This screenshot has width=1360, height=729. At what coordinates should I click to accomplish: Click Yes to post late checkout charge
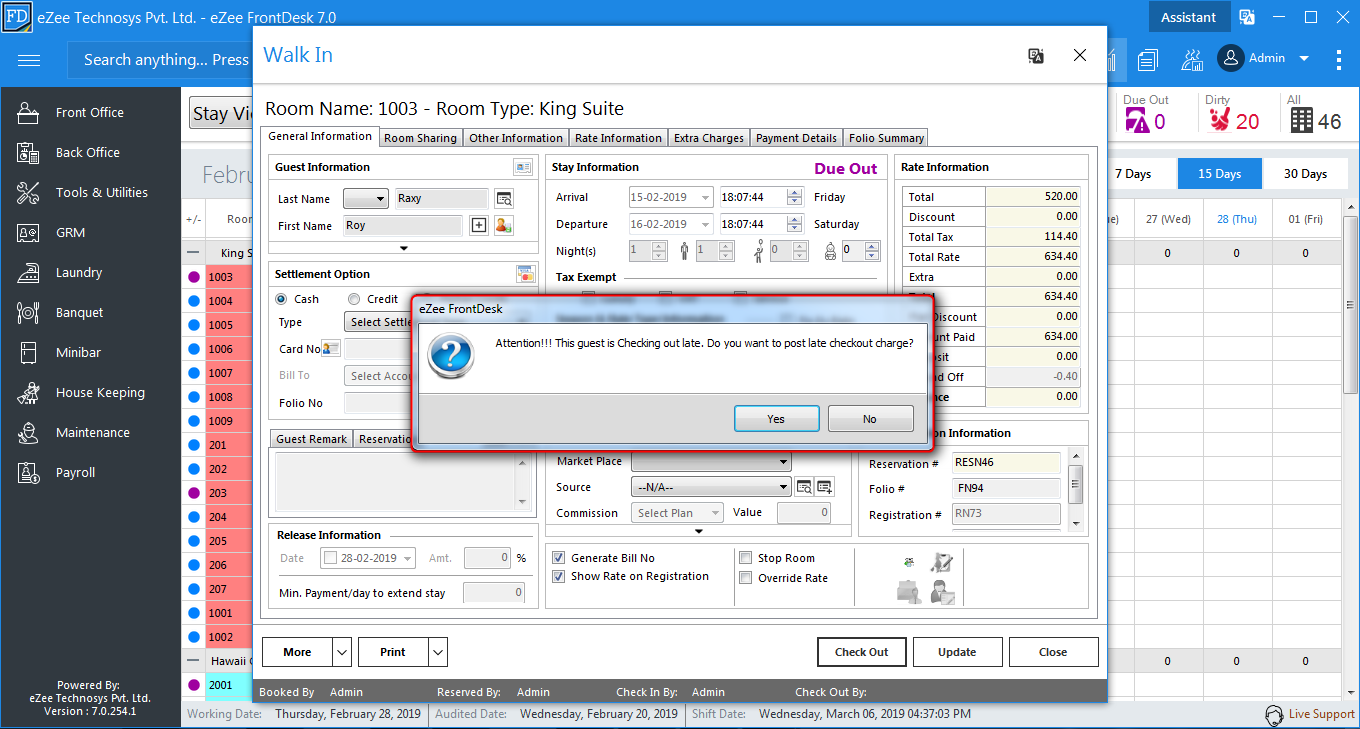776,419
